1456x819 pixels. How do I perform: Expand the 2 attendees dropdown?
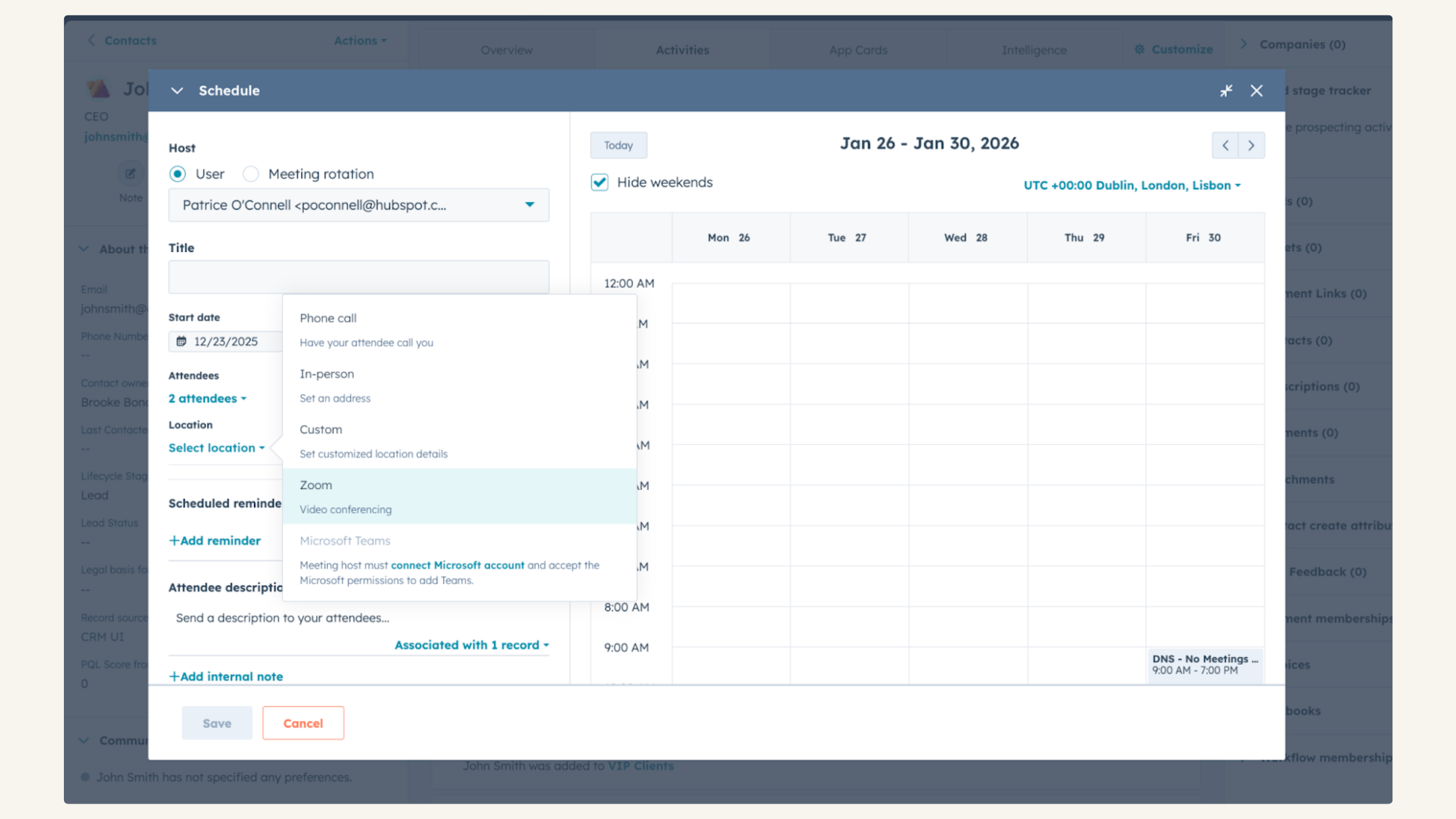pyautogui.click(x=207, y=398)
